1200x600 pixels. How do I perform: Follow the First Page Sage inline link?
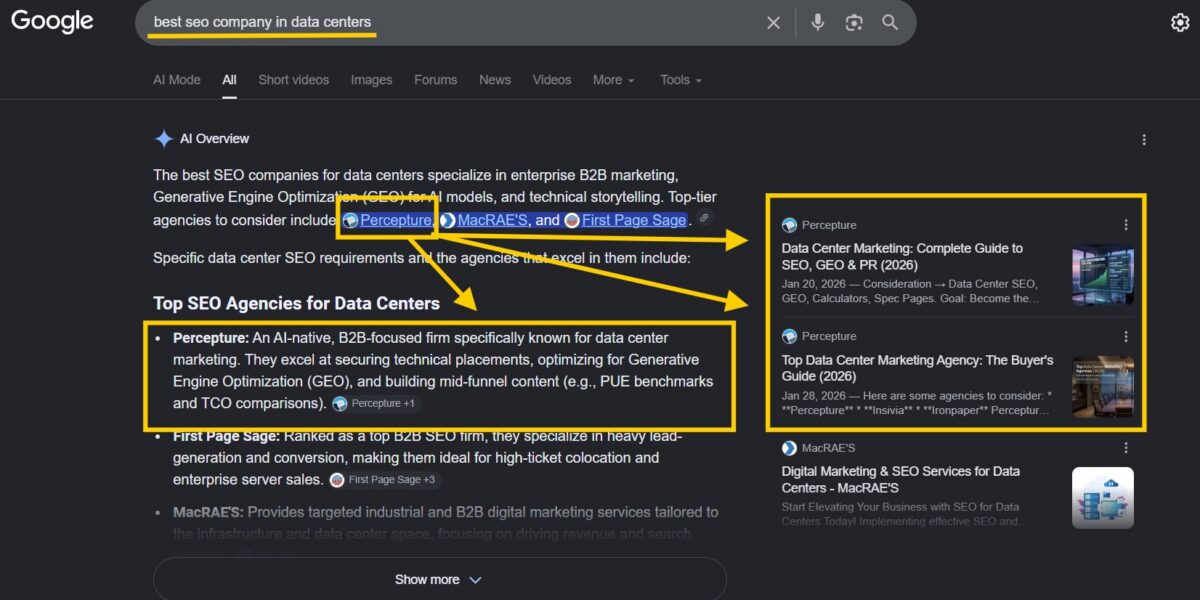(634, 220)
